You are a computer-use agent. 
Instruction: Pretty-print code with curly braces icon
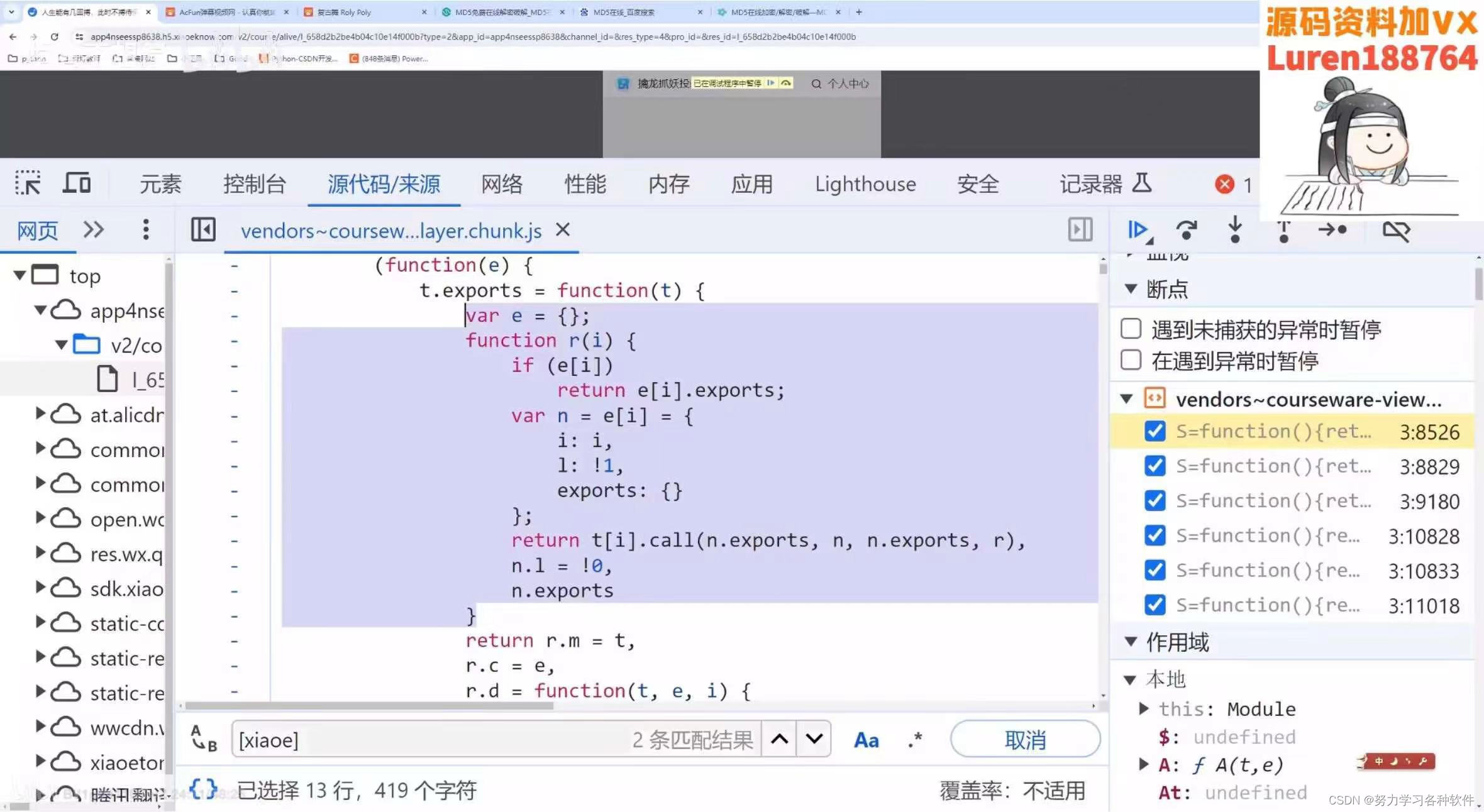203,789
